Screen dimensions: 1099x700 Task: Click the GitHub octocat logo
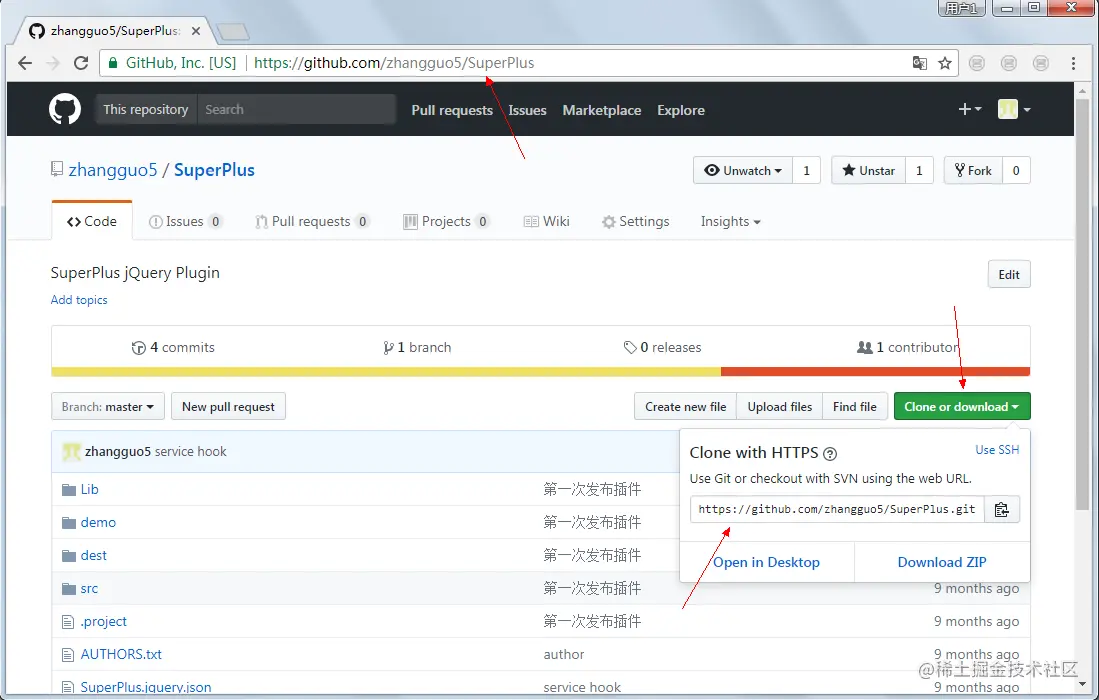click(64, 110)
